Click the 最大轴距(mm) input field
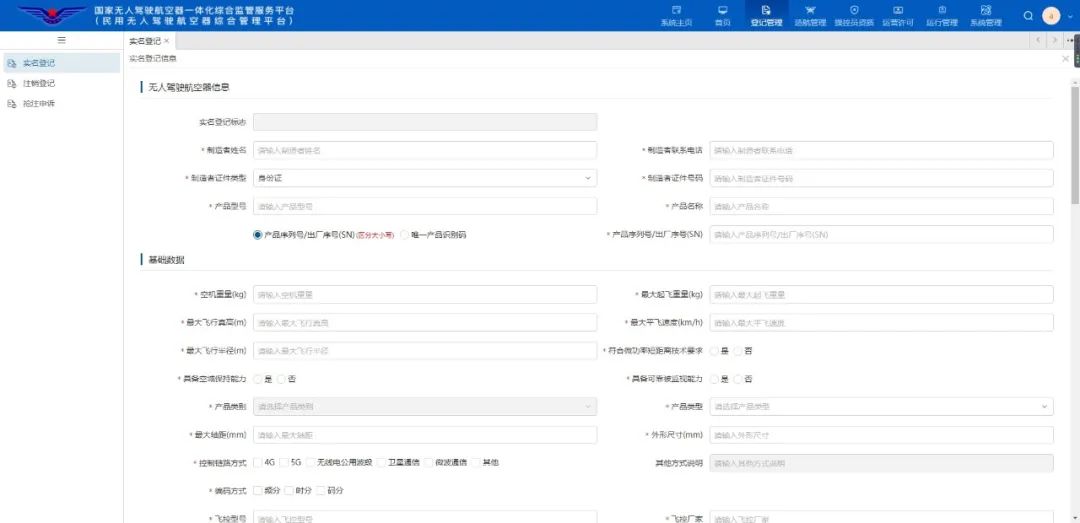 (425, 435)
